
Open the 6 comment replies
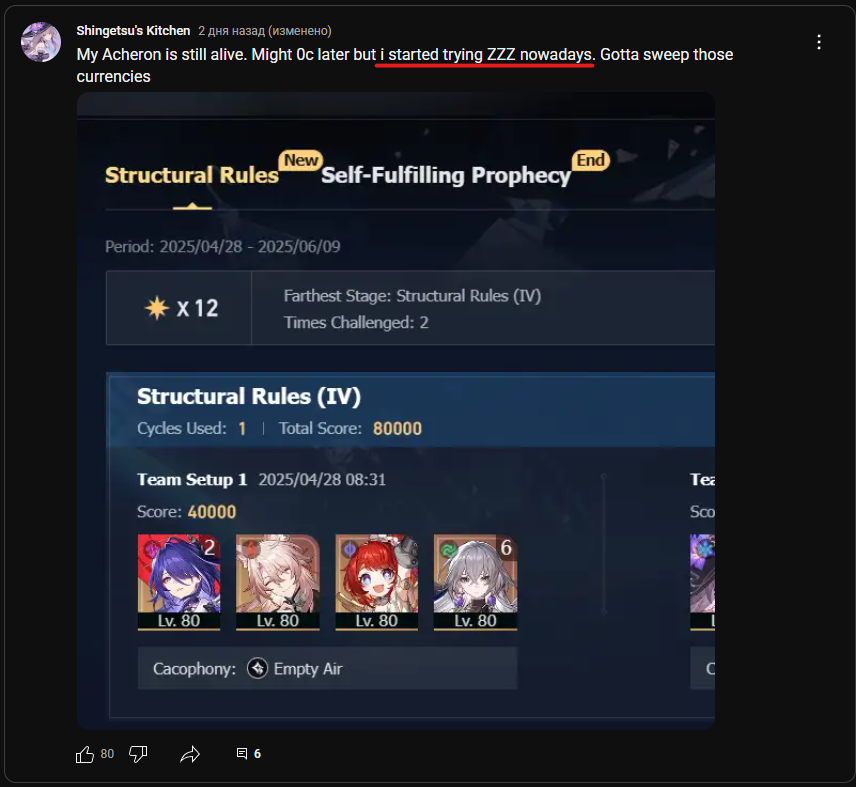tap(248, 754)
